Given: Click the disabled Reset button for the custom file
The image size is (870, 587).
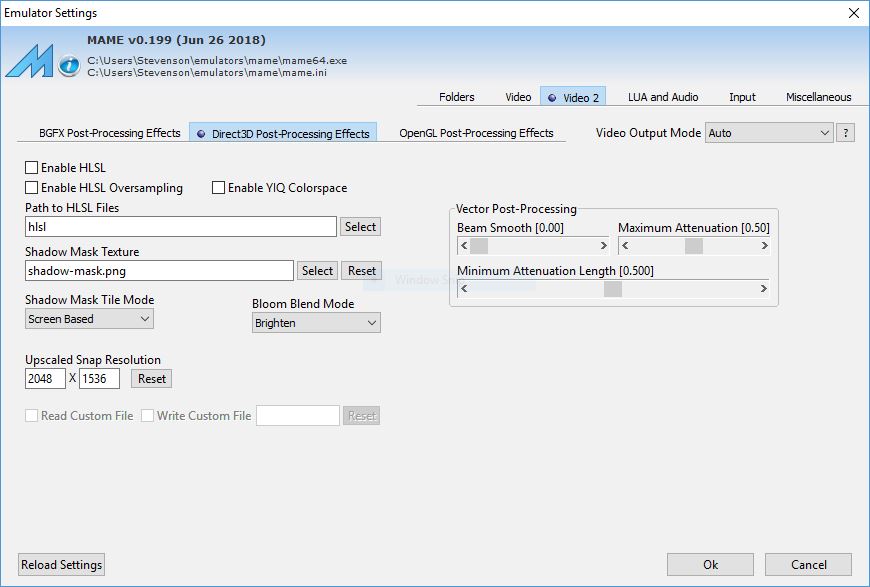Looking at the screenshot, I should 362,416.
